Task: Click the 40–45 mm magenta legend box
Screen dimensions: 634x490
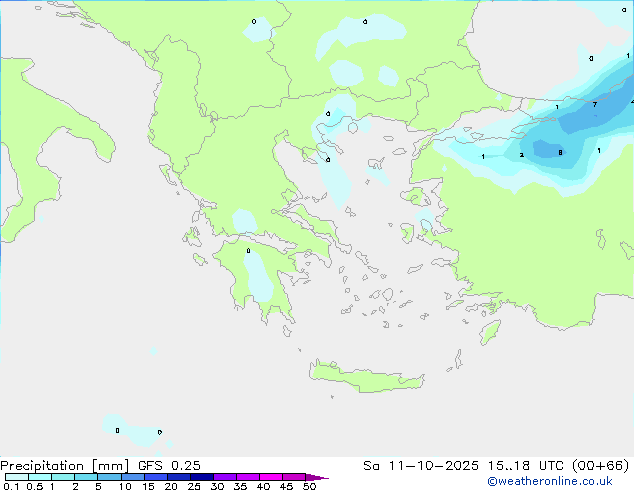Action: [271, 477]
